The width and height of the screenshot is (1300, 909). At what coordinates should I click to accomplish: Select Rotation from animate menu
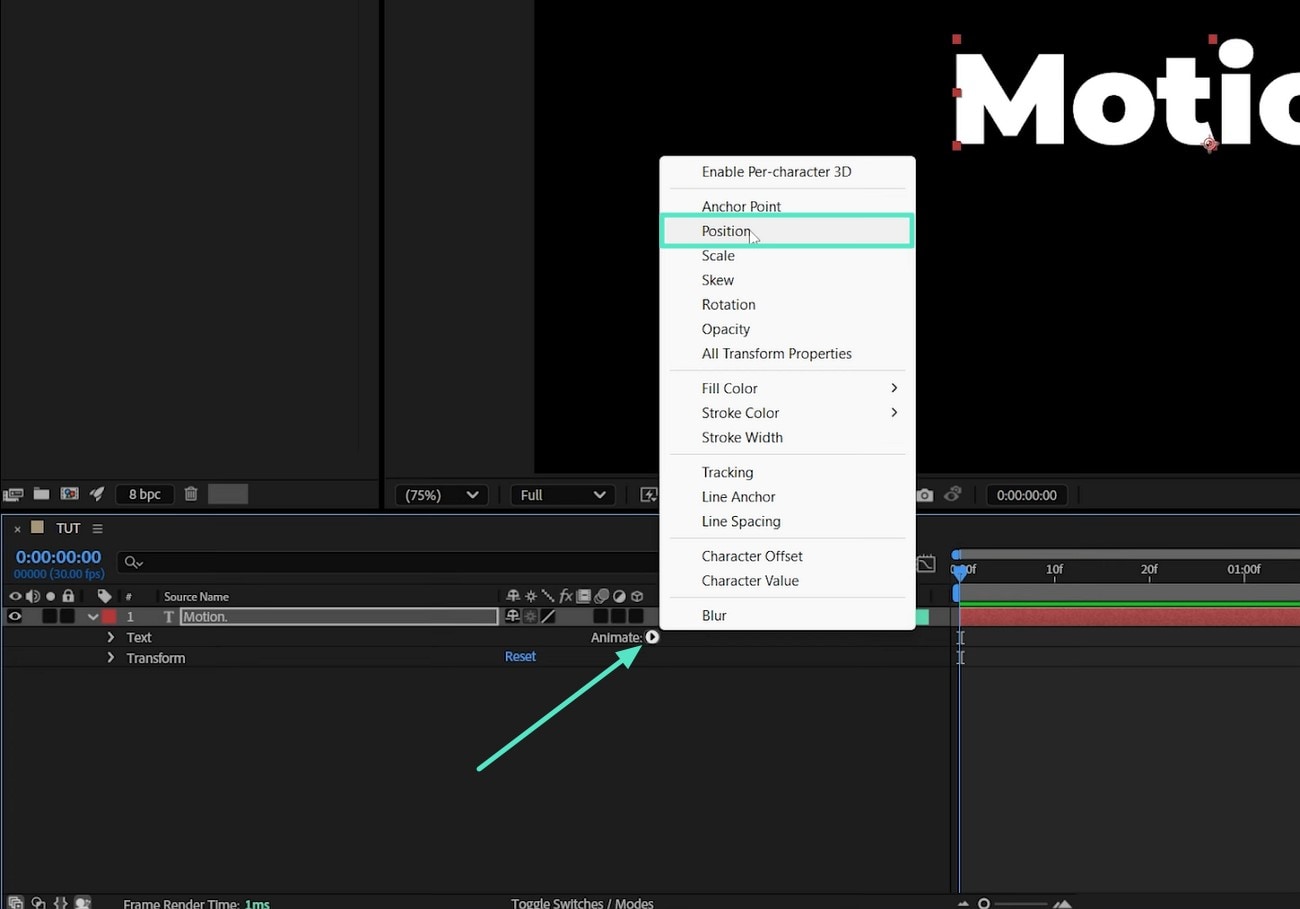click(x=787, y=305)
